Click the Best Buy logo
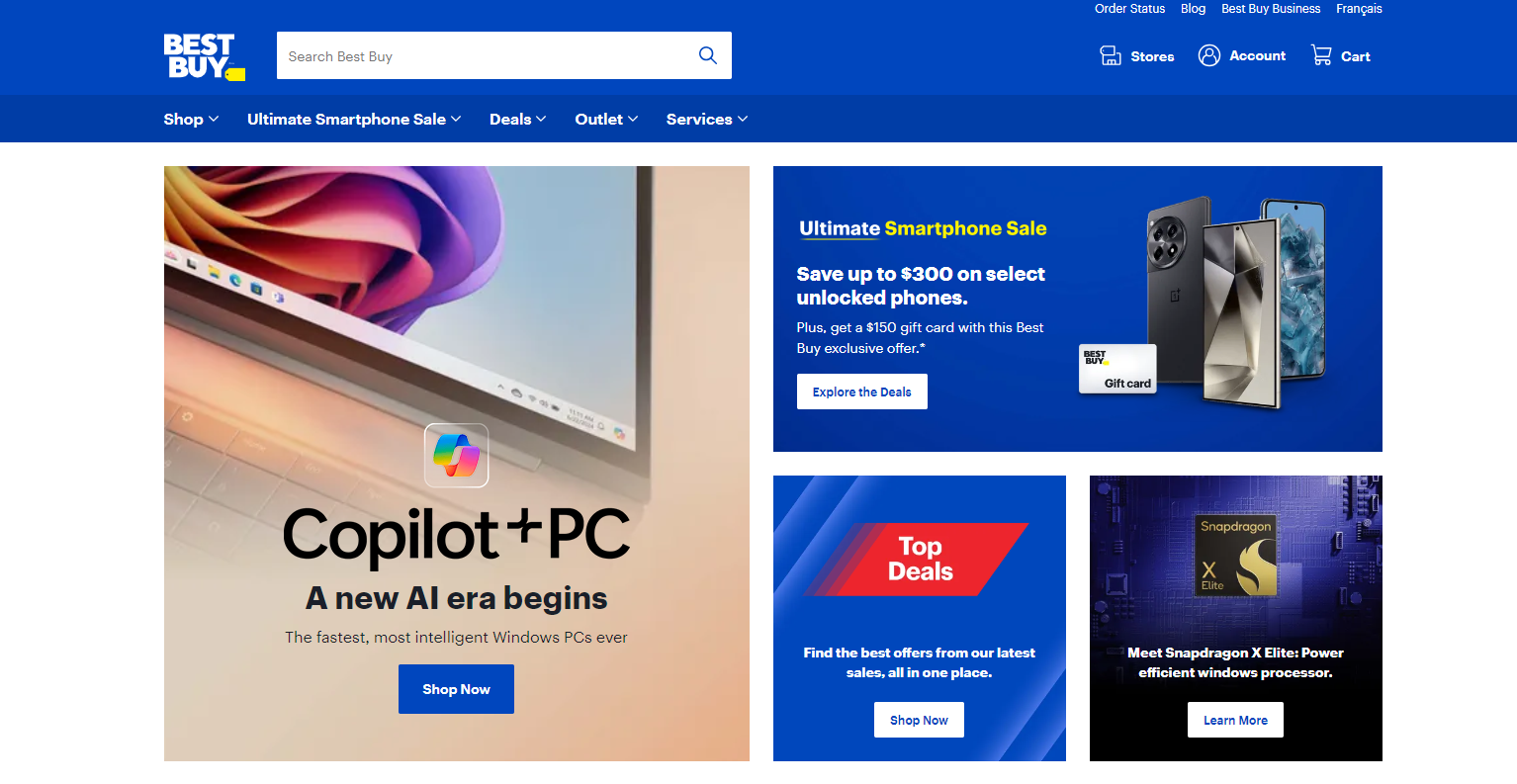Screen dimensions: 1517x784 (205, 57)
